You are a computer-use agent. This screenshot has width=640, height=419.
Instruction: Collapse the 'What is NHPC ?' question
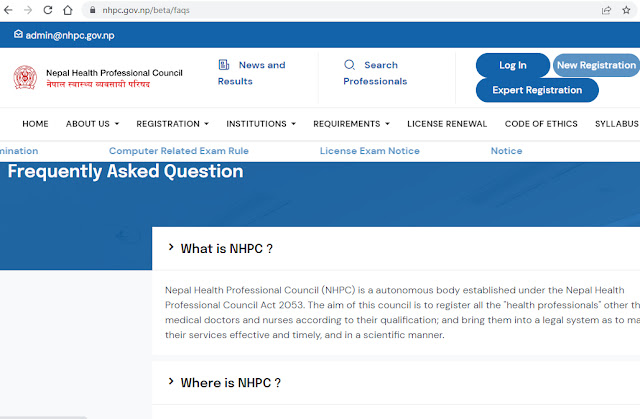pyautogui.click(x=396, y=248)
